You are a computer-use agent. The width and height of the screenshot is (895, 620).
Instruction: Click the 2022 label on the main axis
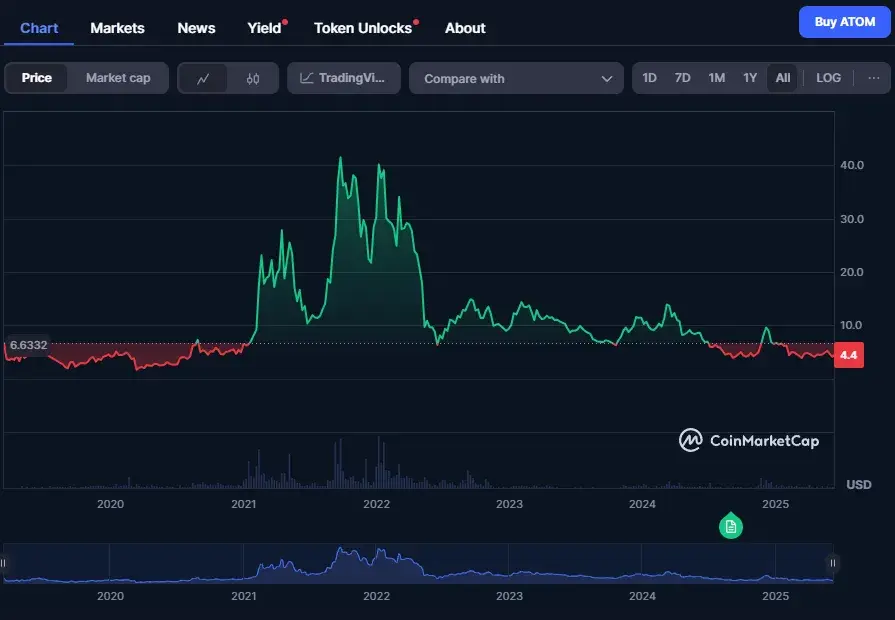(x=376, y=504)
